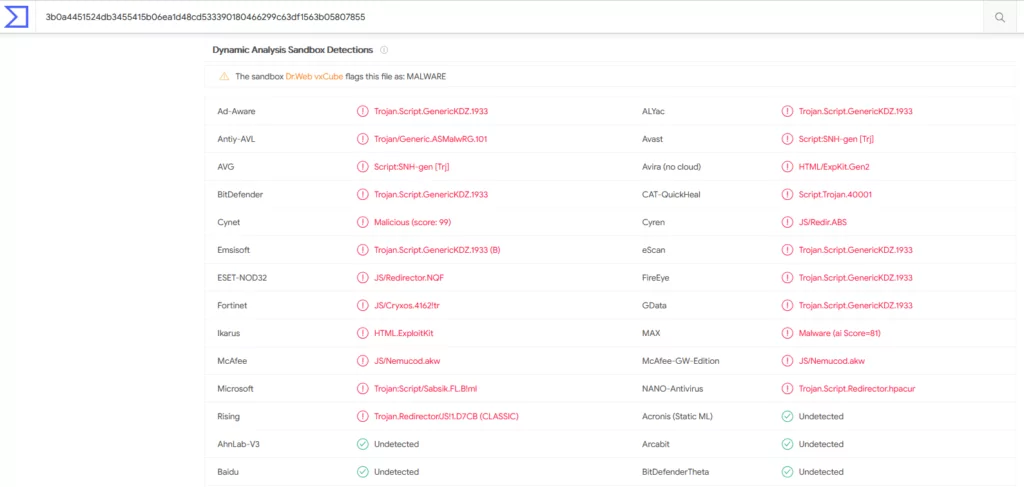The width and height of the screenshot is (1024, 487).
Task: Click the alert icon in BitDefender row
Action: pos(362,195)
